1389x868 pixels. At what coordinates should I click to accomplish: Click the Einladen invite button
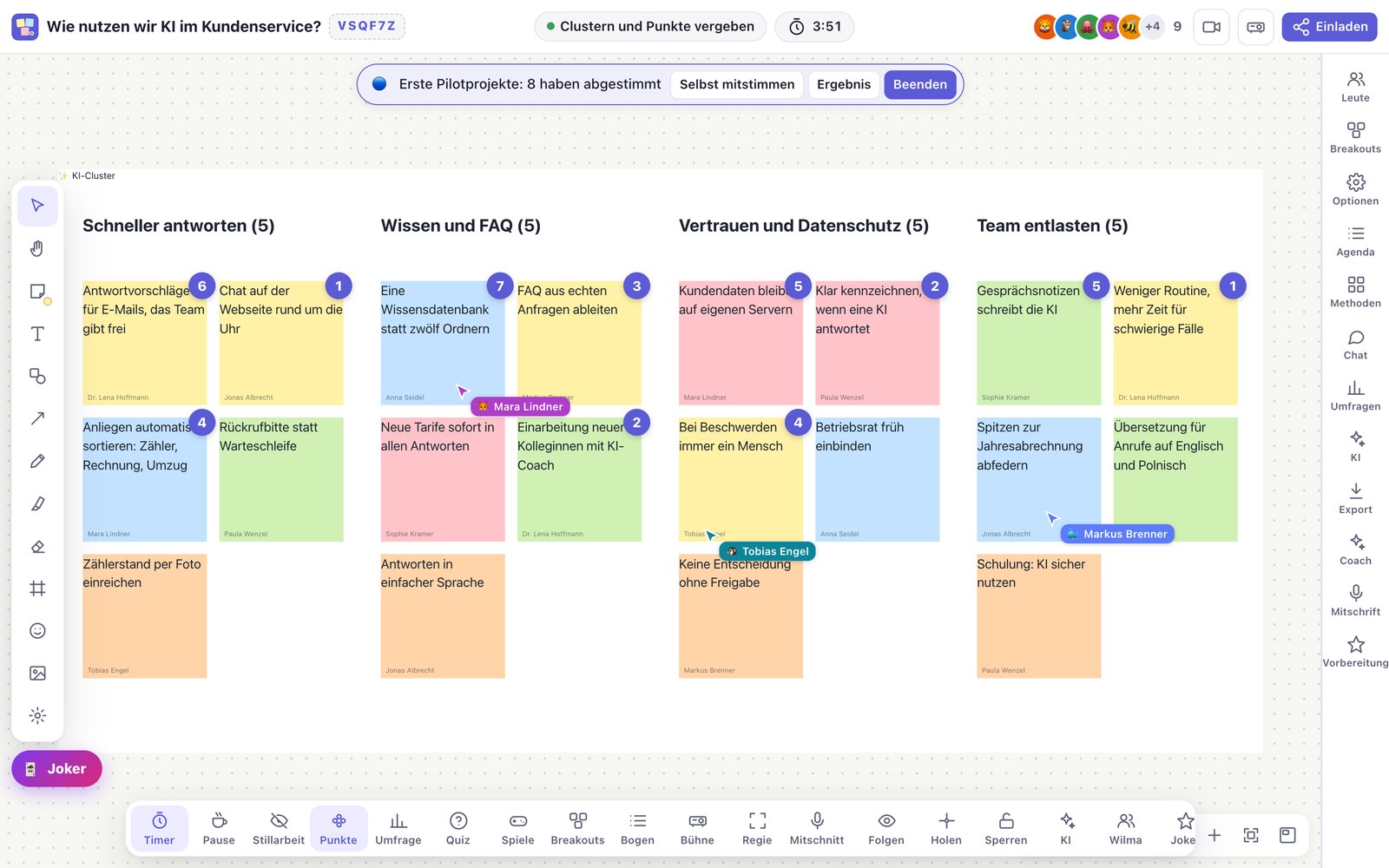tap(1330, 27)
